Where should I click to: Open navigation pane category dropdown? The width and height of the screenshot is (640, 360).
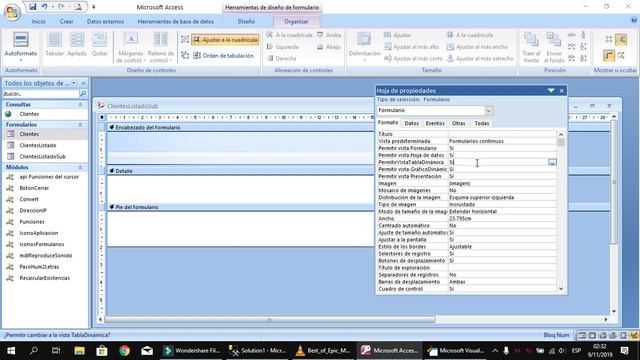point(73,83)
